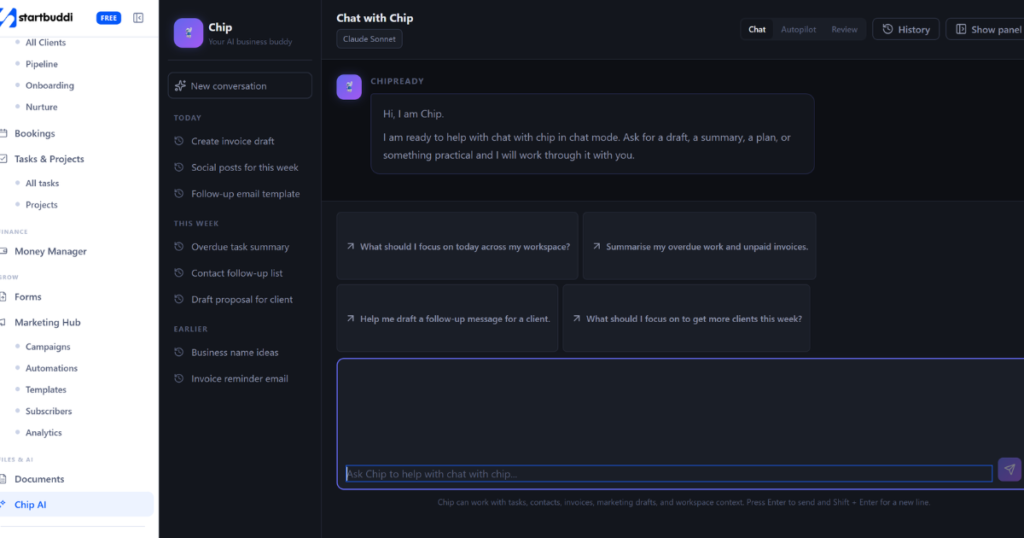The image size is (1024, 538).
Task: Click the send message arrow icon
Action: 1009,470
